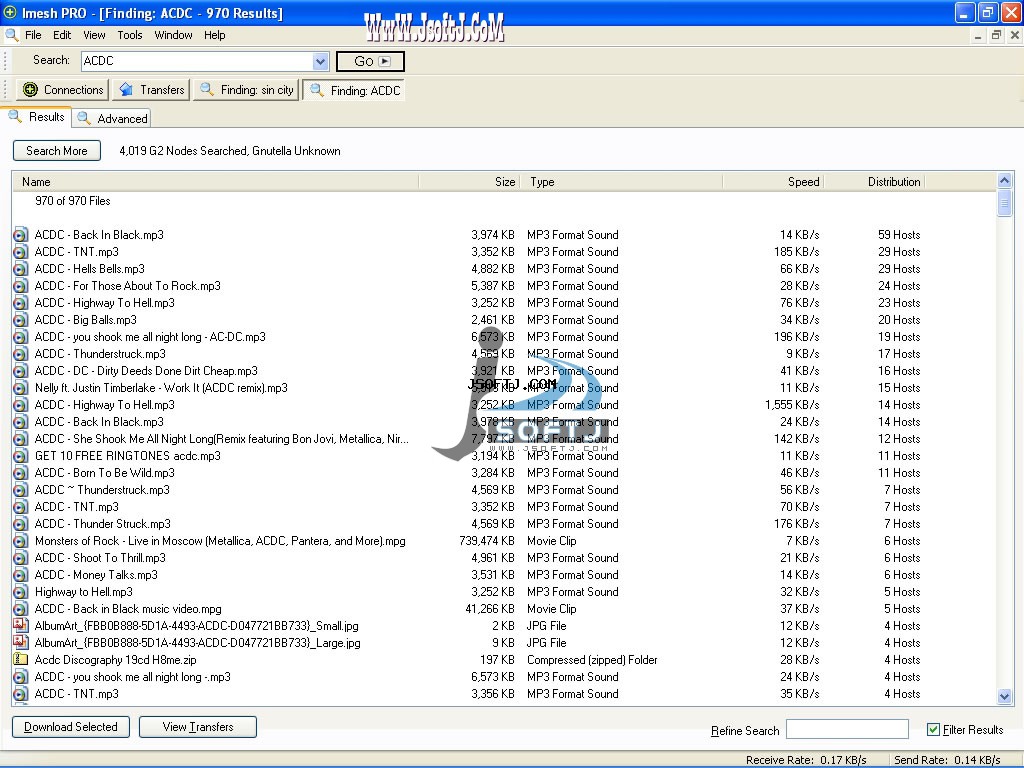Click the icon for Highway to Hell.mp3 without ACDC prefix
Image resolution: width=1024 pixels, height=768 pixels.
pyautogui.click(x=21, y=592)
